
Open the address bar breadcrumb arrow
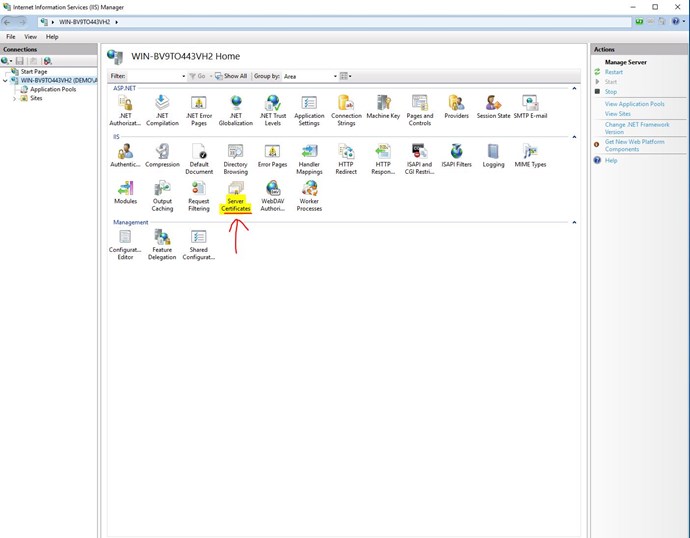point(117,22)
